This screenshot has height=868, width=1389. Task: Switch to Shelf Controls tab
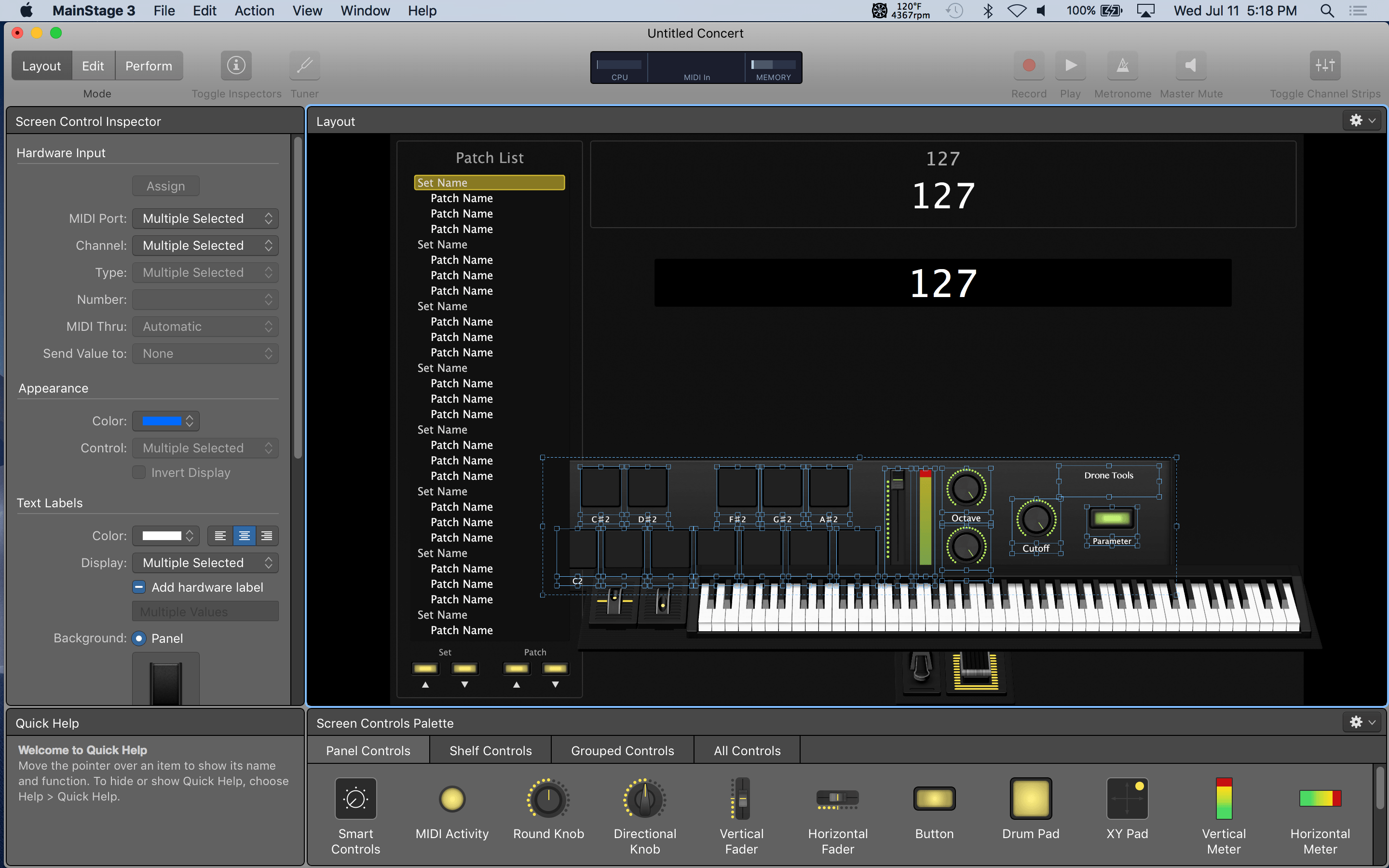click(490, 750)
